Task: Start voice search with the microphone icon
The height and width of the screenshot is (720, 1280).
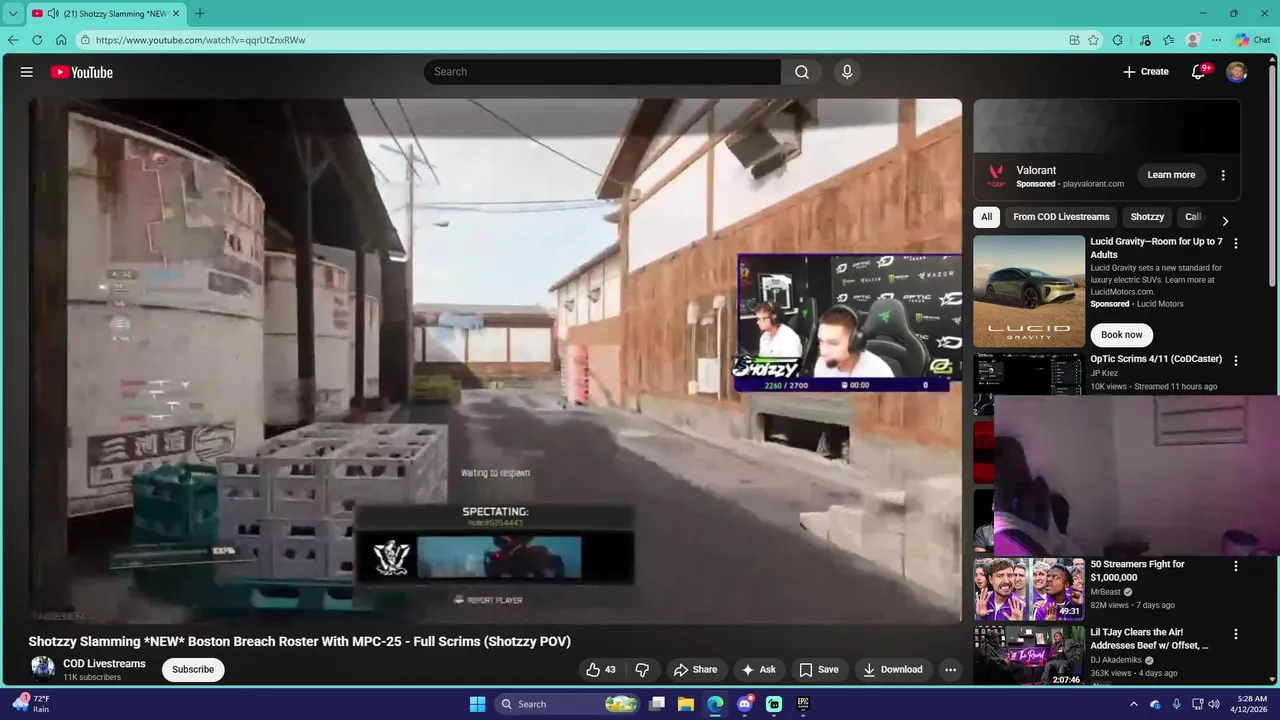Action: click(x=847, y=72)
